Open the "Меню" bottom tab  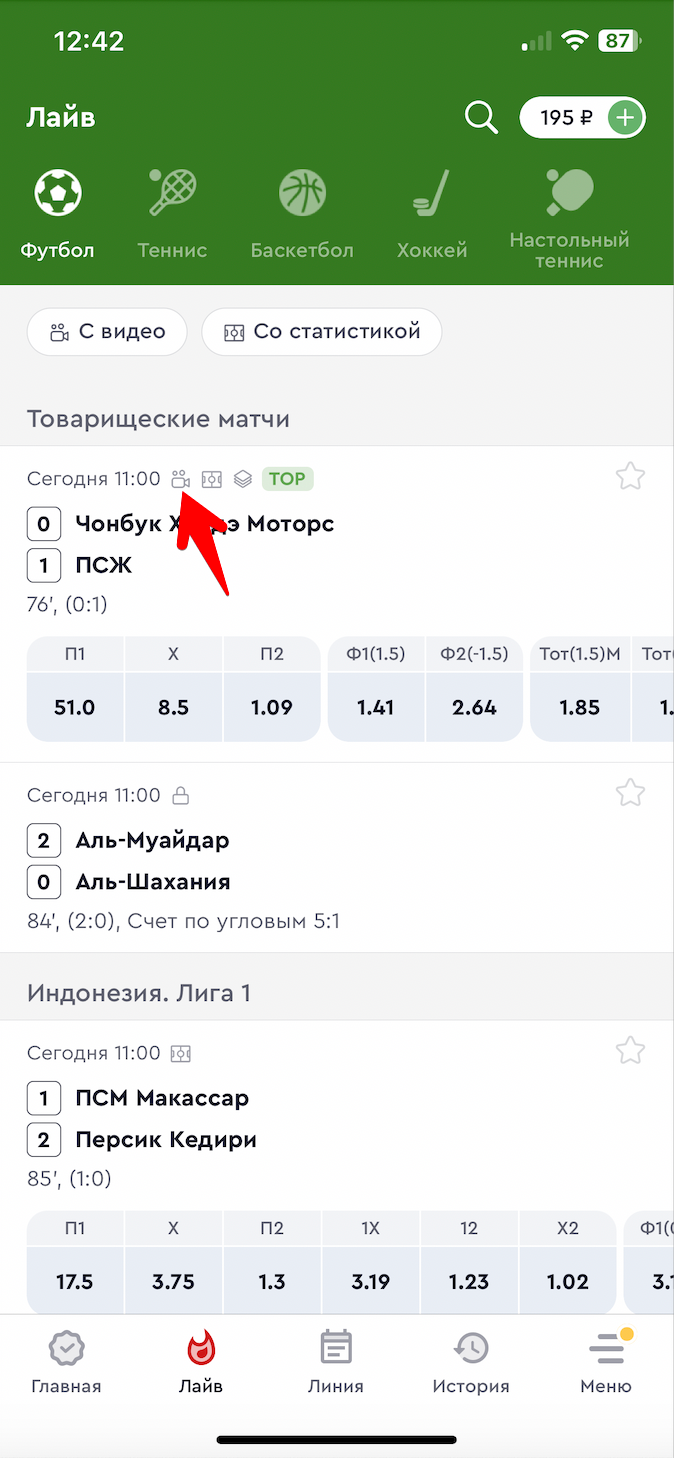(606, 1362)
